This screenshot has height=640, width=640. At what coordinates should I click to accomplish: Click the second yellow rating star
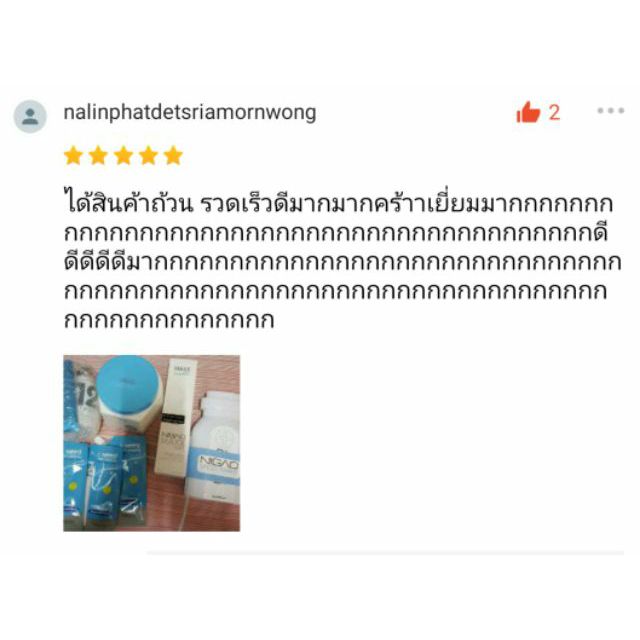(x=98, y=156)
